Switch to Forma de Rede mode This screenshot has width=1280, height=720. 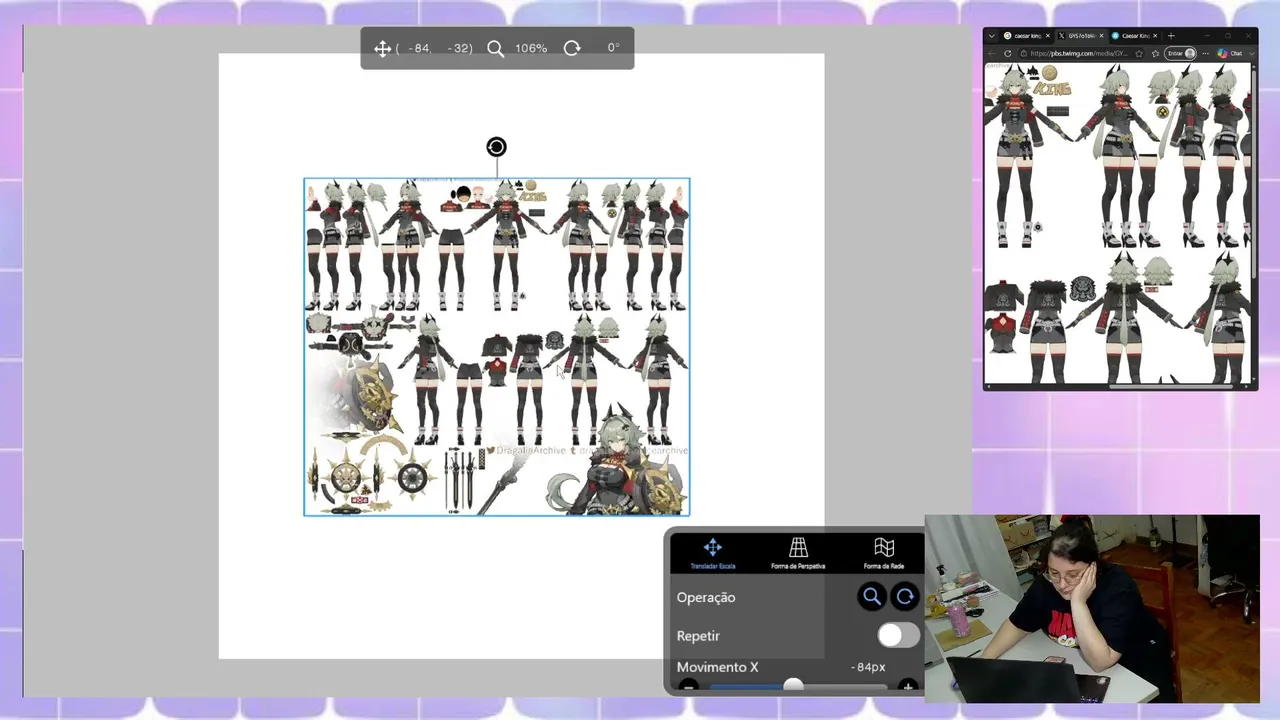[884, 553]
